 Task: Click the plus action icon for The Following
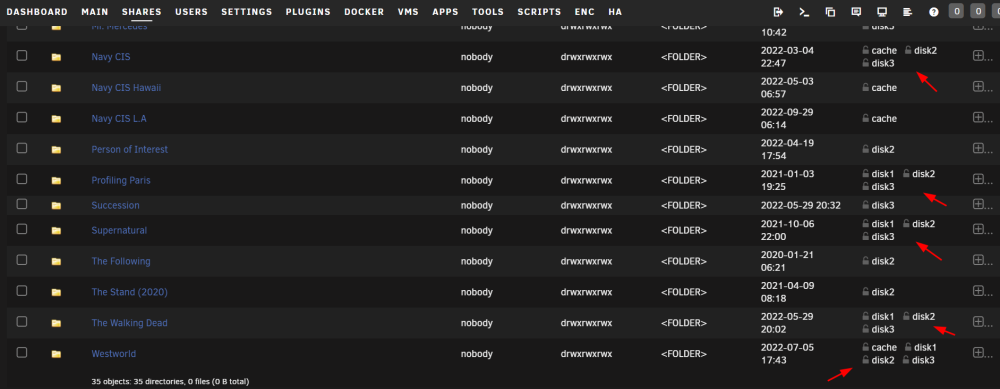click(x=978, y=260)
